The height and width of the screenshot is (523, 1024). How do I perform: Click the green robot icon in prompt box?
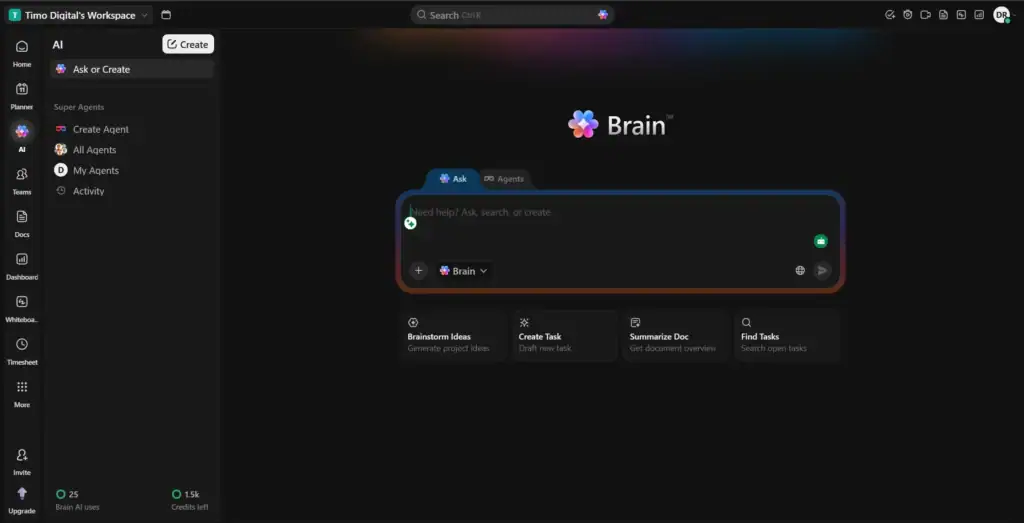click(x=821, y=241)
